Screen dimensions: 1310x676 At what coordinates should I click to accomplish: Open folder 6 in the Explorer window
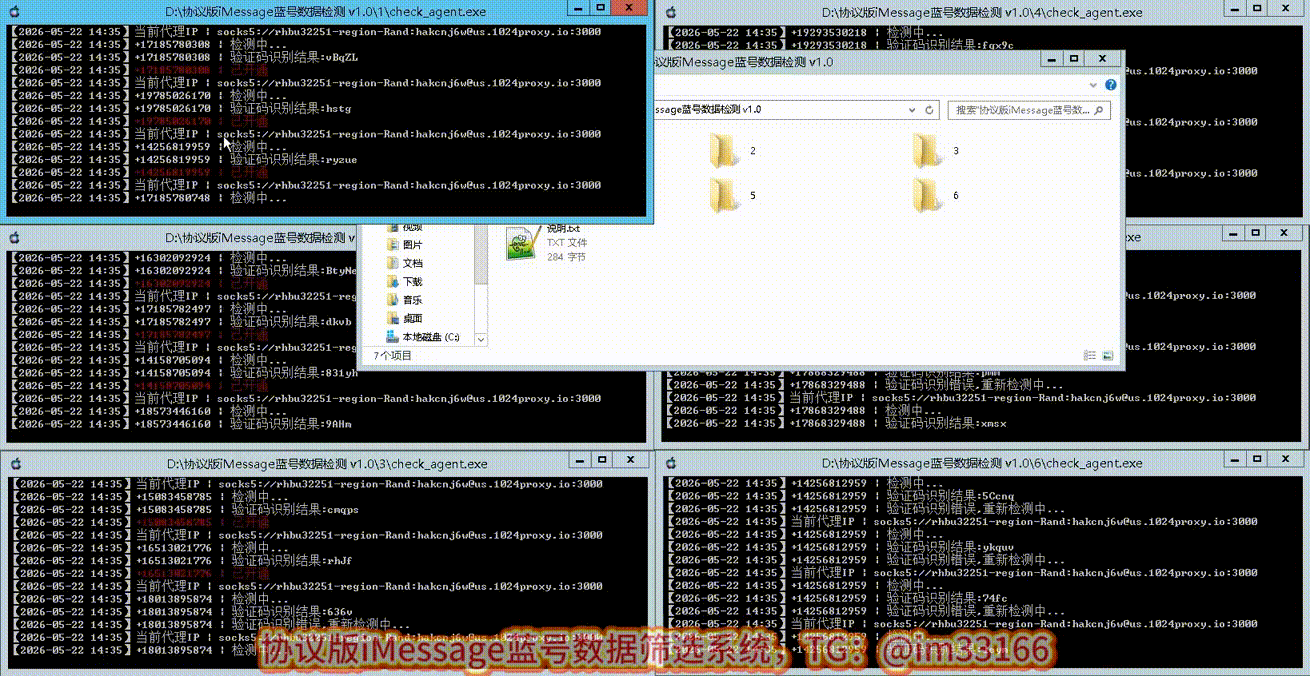pos(928,195)
